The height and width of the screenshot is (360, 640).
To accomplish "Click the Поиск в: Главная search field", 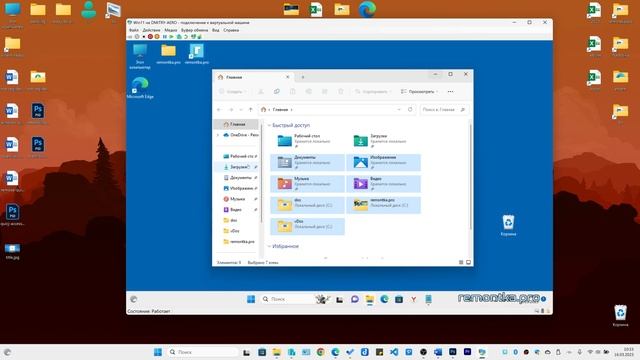I will click(444, 110).
